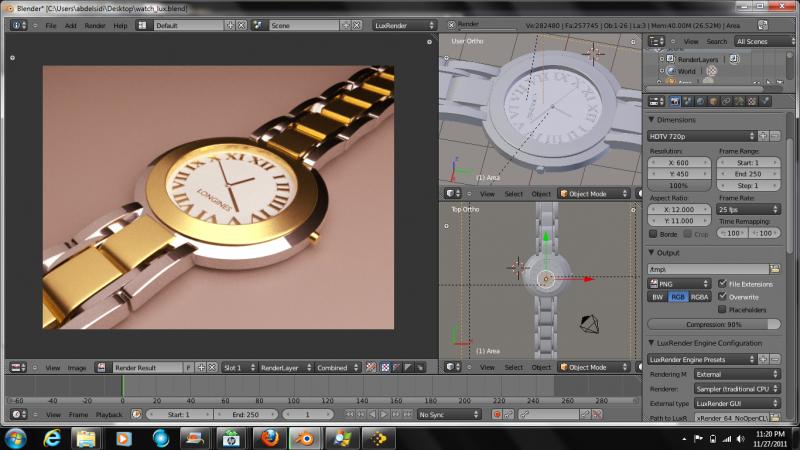
Task: Add a new screen layout
Action: [x=230, y=25]
